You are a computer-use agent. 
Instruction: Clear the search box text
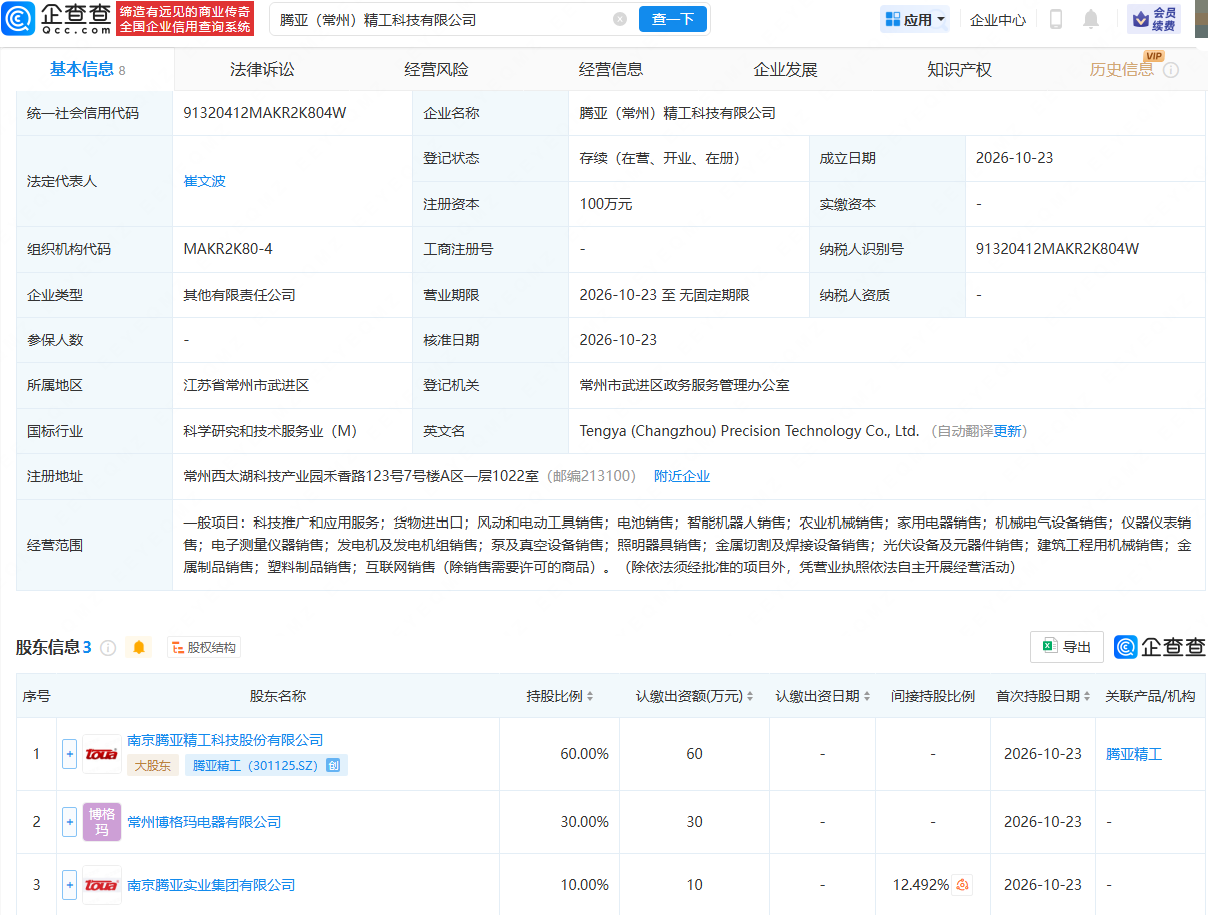click(x=620, y=19)
